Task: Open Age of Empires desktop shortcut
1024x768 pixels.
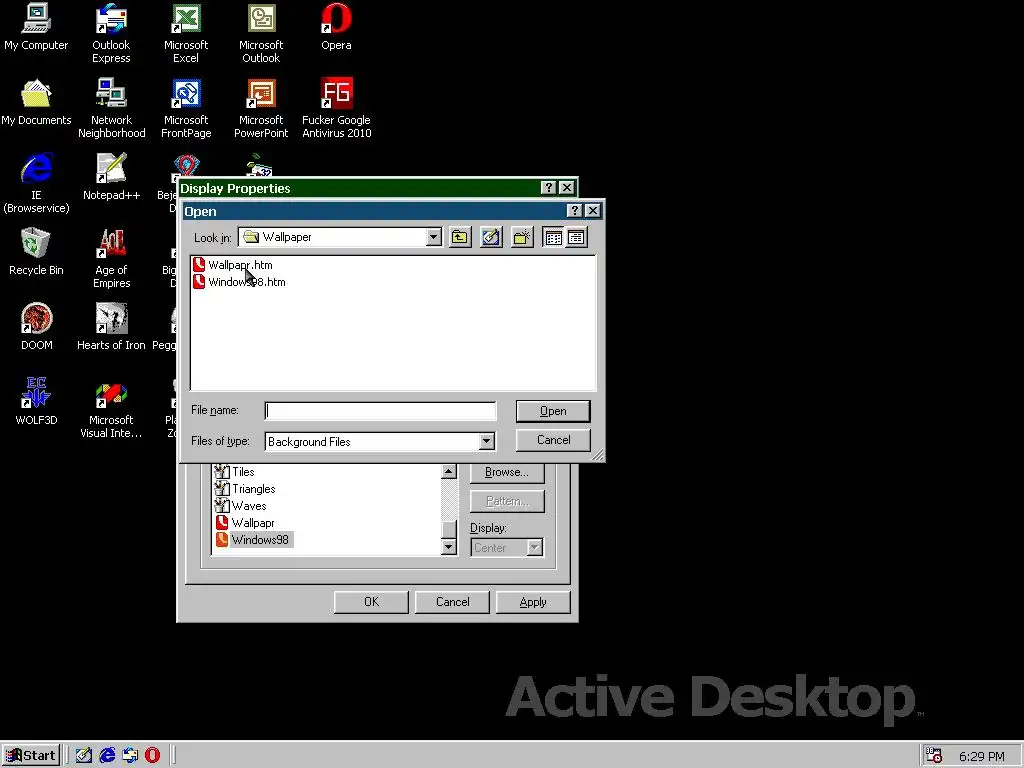Action: point(112,259)
